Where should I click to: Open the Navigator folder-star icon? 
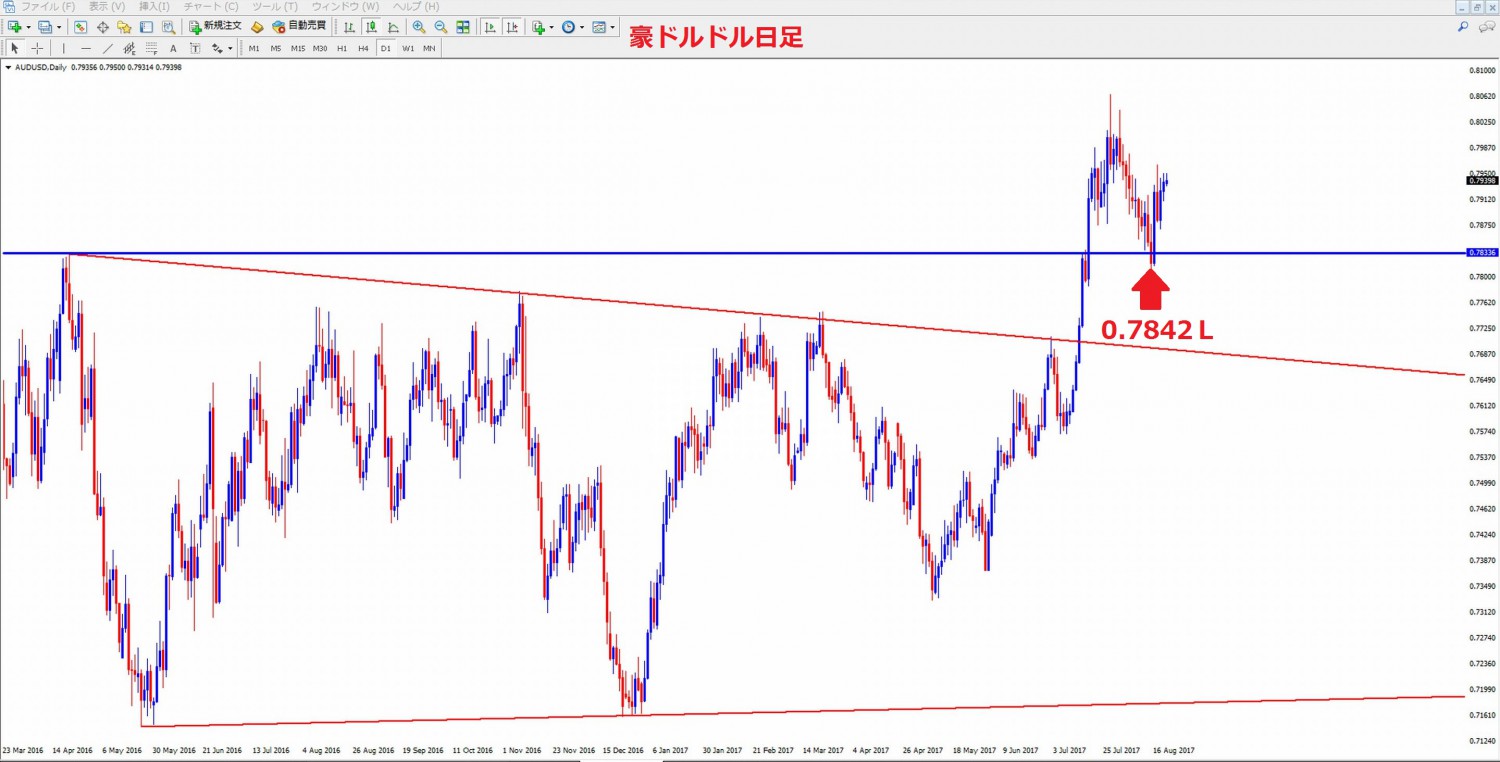(124, 27)
